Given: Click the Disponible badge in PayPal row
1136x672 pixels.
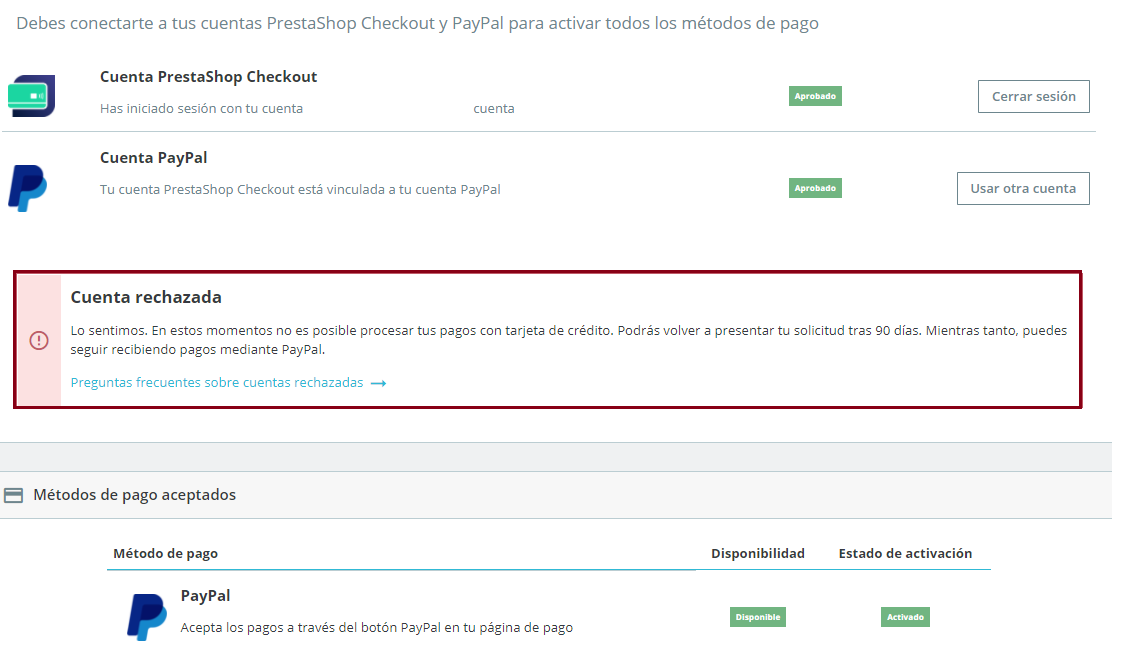Looking at the screenshot, I should (758, 617).
